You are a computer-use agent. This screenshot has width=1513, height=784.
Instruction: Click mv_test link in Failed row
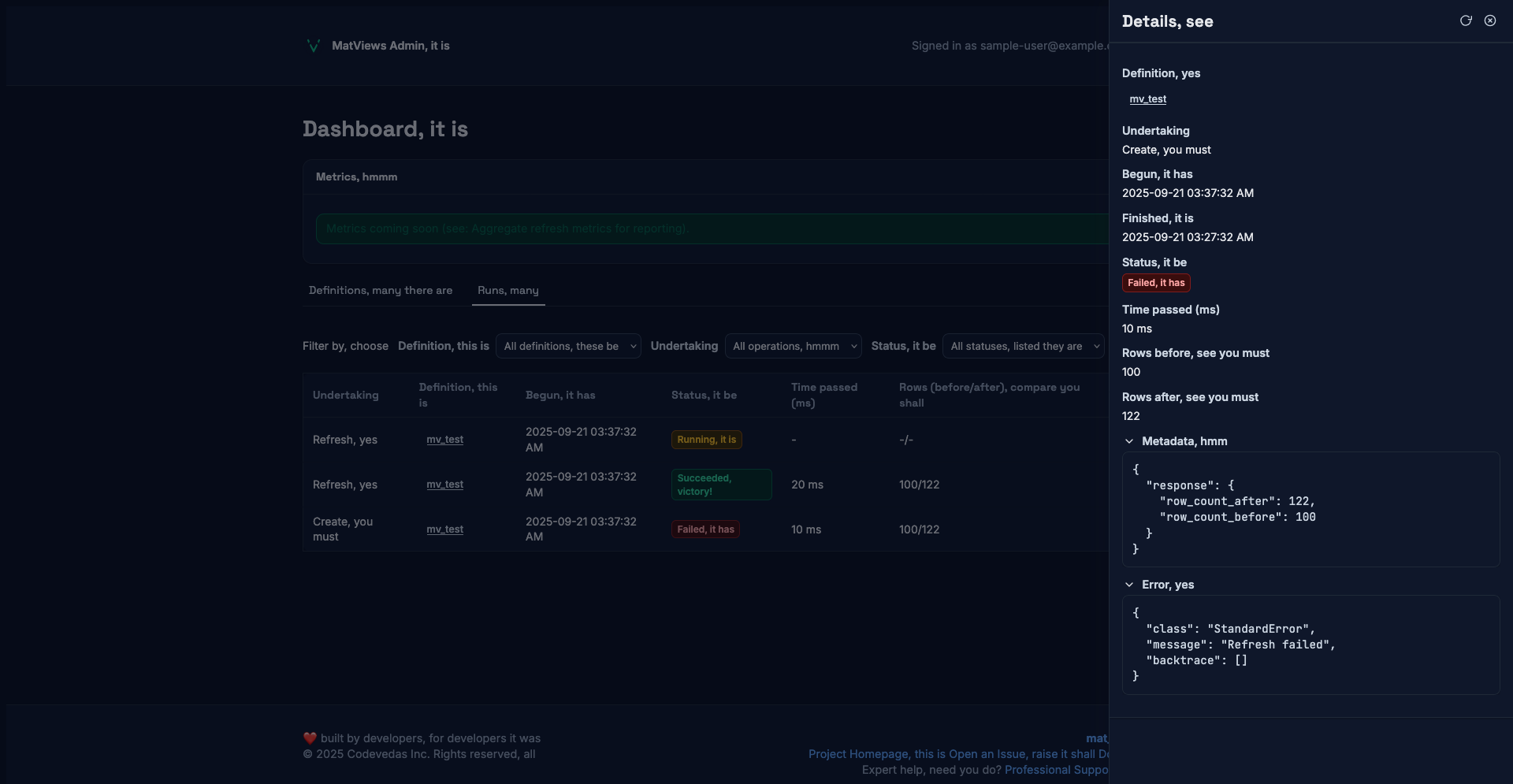point(444,529)
